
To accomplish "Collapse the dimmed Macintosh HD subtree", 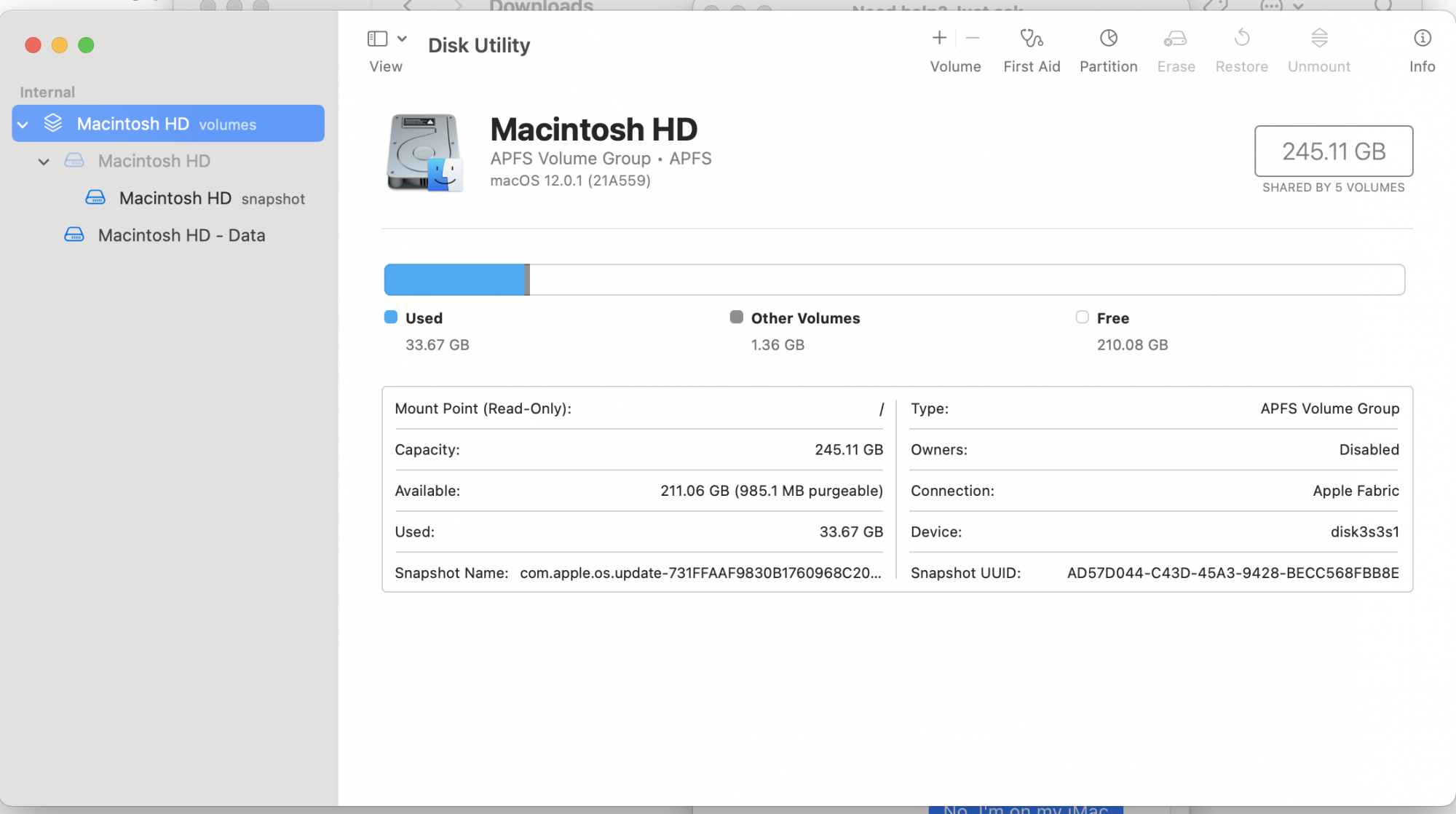I will tap(44, 162).
